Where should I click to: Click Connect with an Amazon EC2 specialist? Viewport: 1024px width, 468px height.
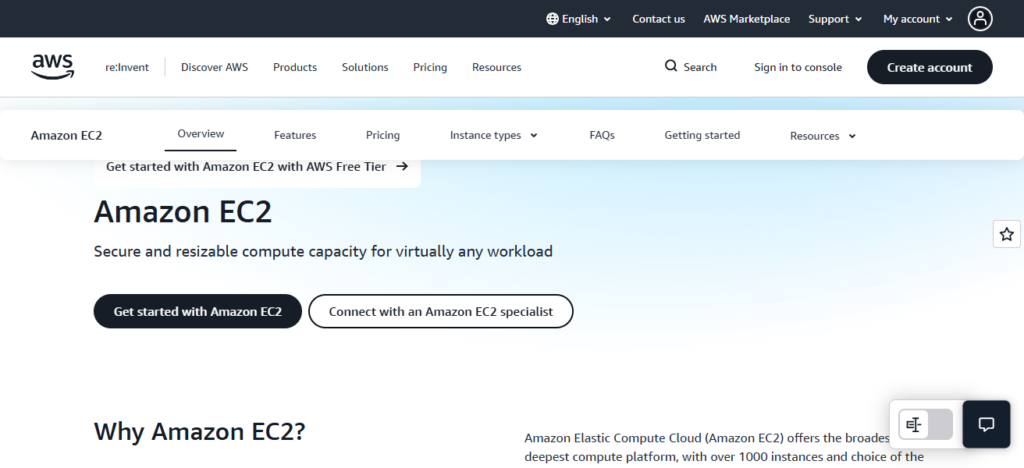441,311
